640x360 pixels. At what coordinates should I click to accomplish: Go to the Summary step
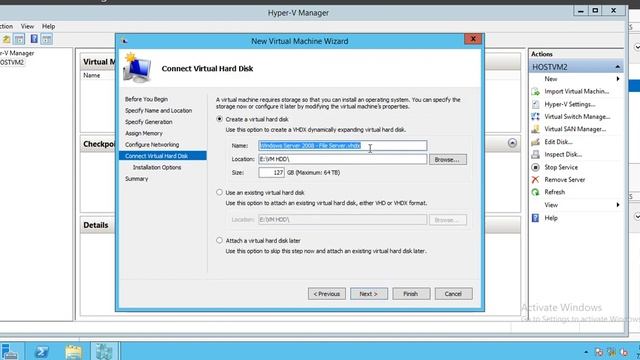coord(136,179)
